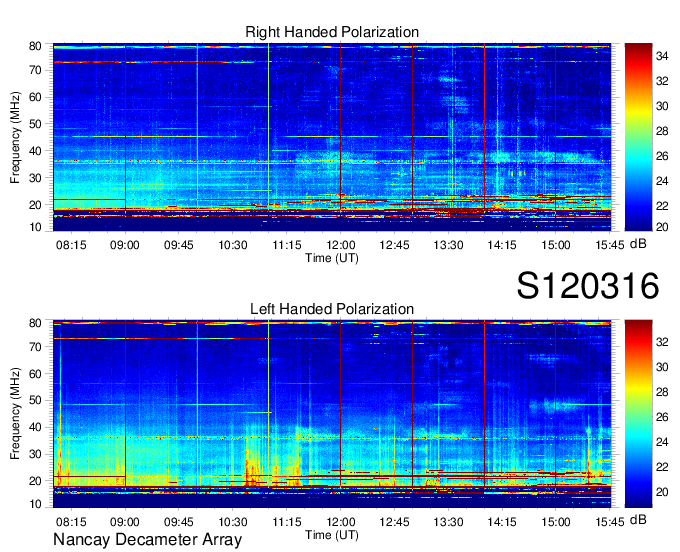Select the large "S120316" label
The width and height of the screenshot is (680, 552).
[588, 286]
